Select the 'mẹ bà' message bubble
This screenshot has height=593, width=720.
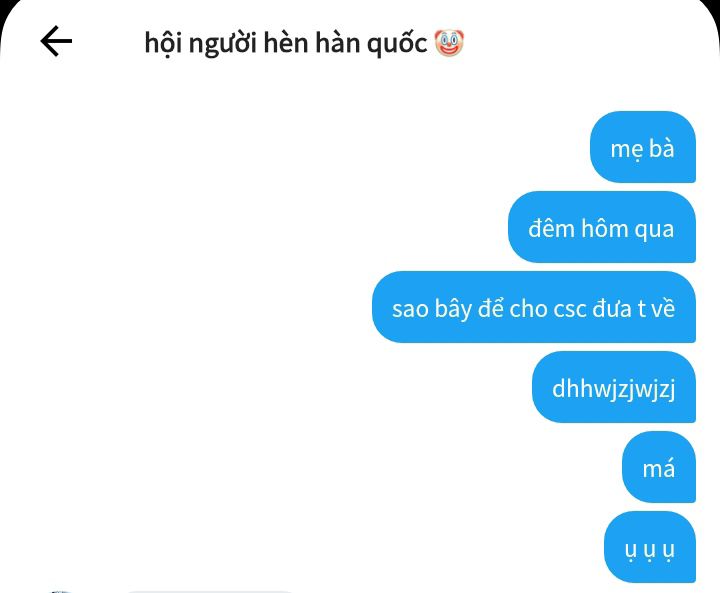642,147
